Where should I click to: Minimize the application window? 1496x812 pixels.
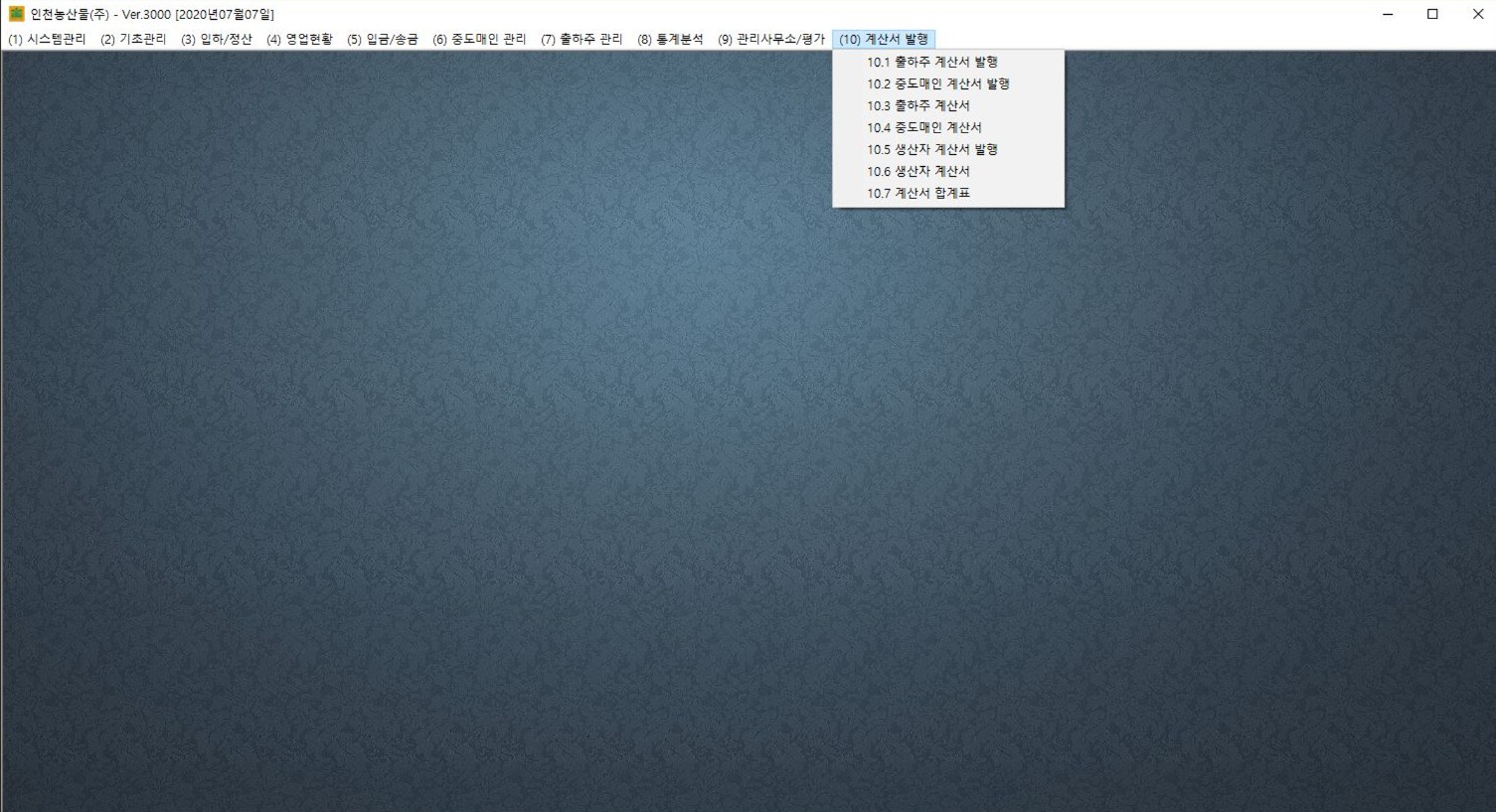tap(1387, 14)
